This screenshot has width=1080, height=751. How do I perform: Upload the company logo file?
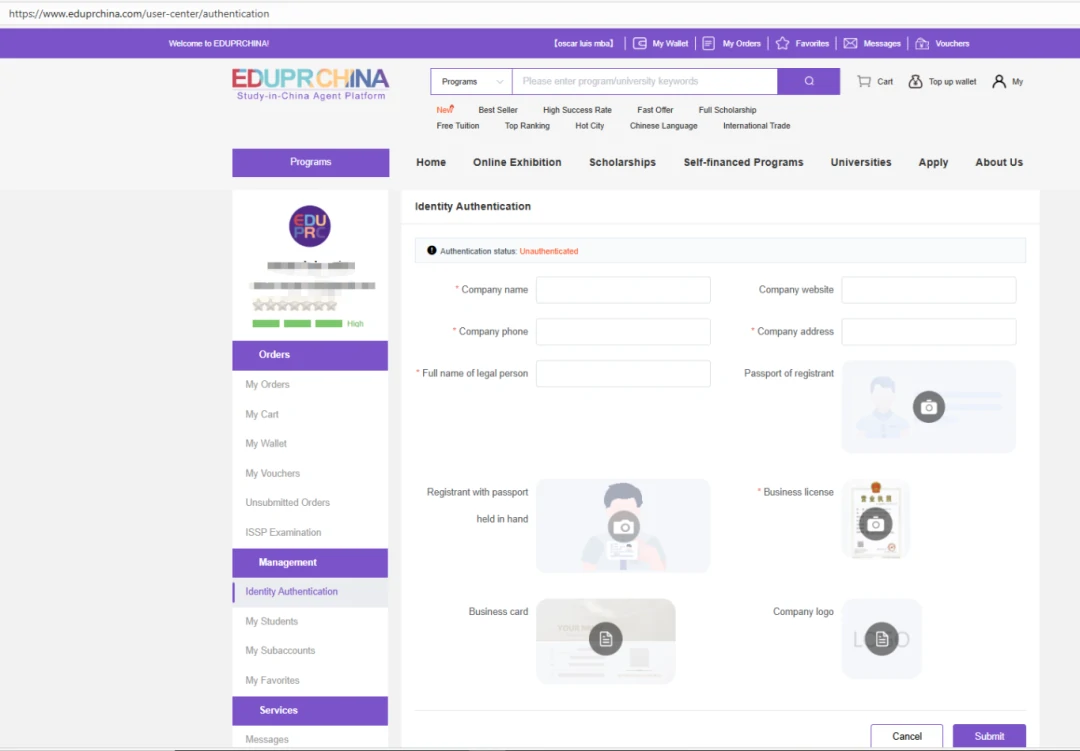881,638
